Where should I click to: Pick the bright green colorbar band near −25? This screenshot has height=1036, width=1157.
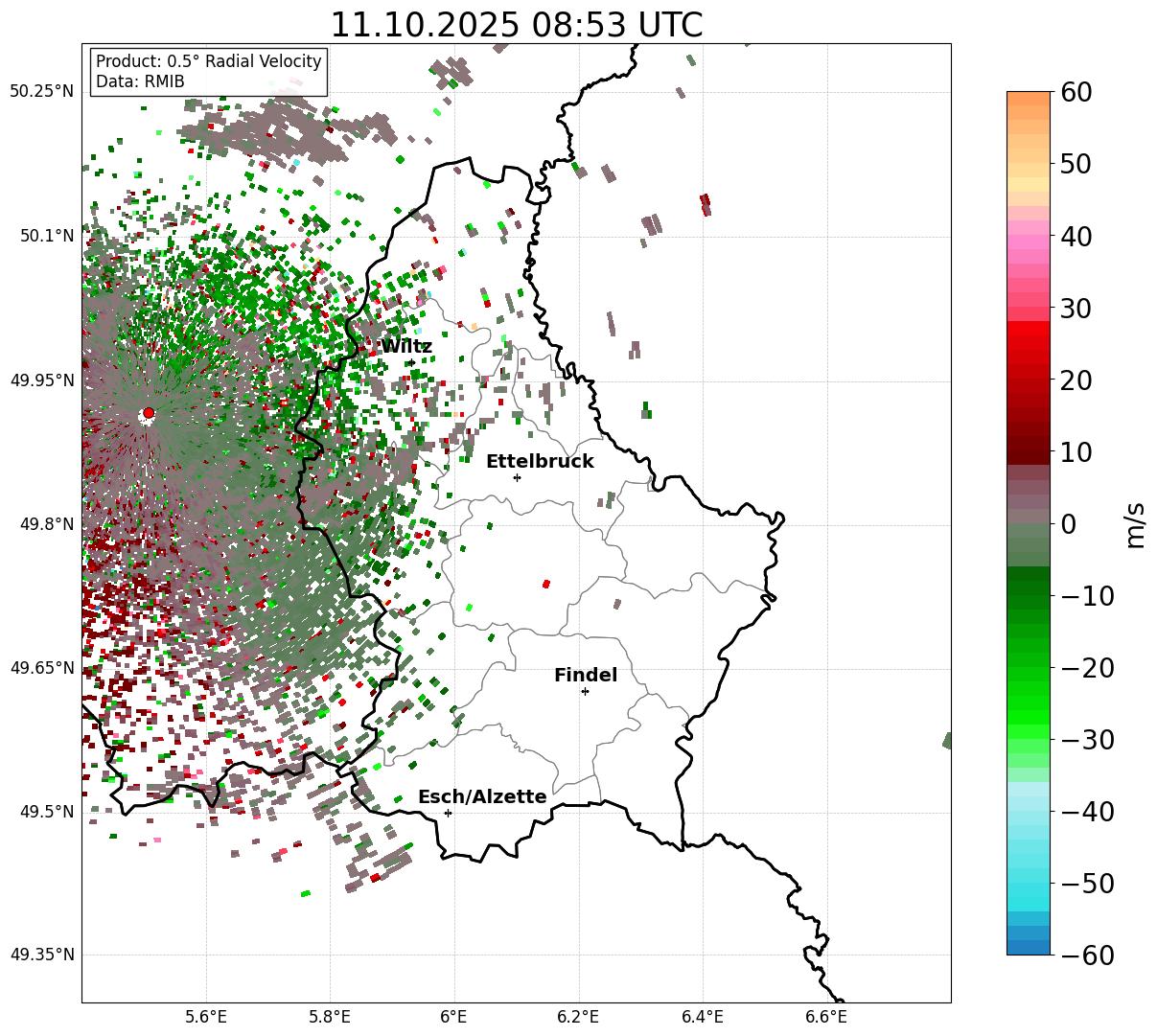click(x=1029, y=703)
